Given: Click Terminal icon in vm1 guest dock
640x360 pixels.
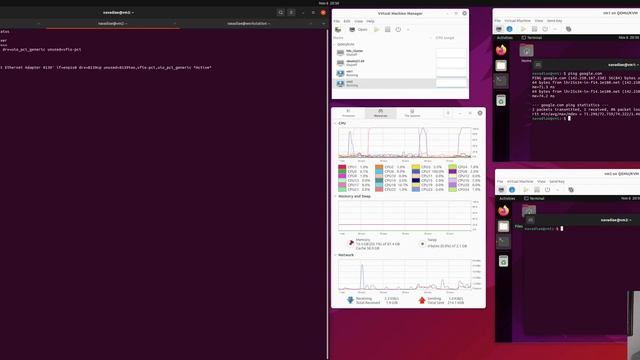Looking at the screenshot, I should point(501,81).
